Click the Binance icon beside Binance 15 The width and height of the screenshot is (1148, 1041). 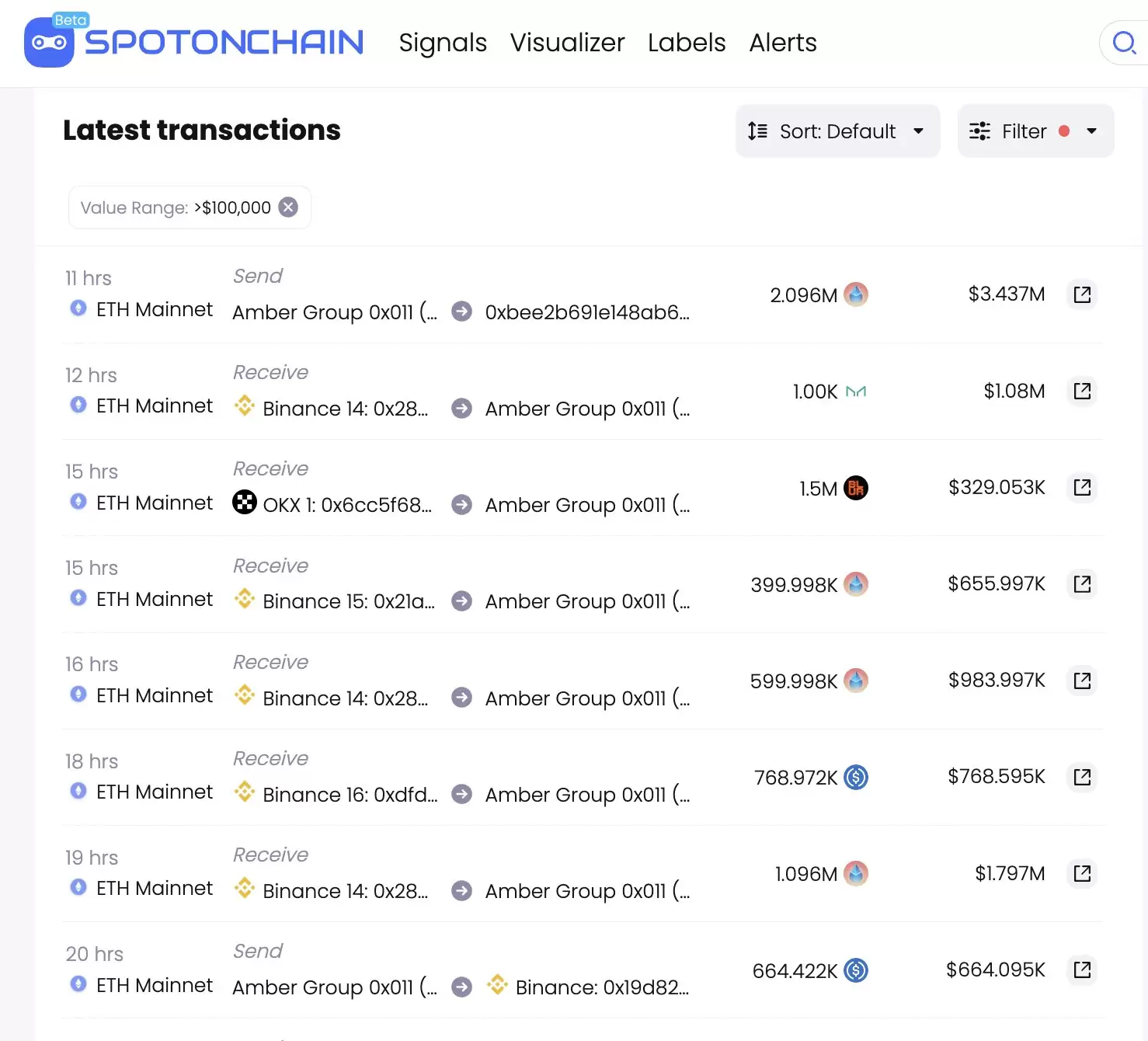(x=245, y=598)
